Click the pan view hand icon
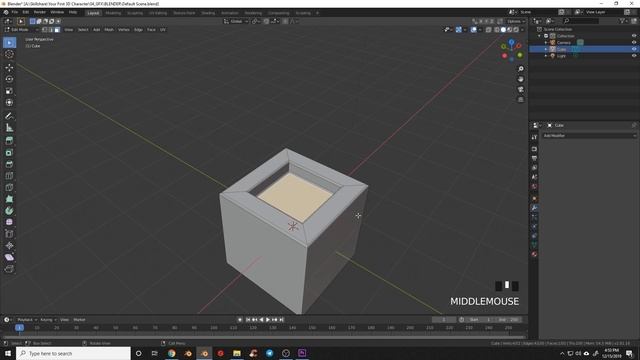Image resolution: width=640 pixels, height=360 pixels. (x=520, y=79)
